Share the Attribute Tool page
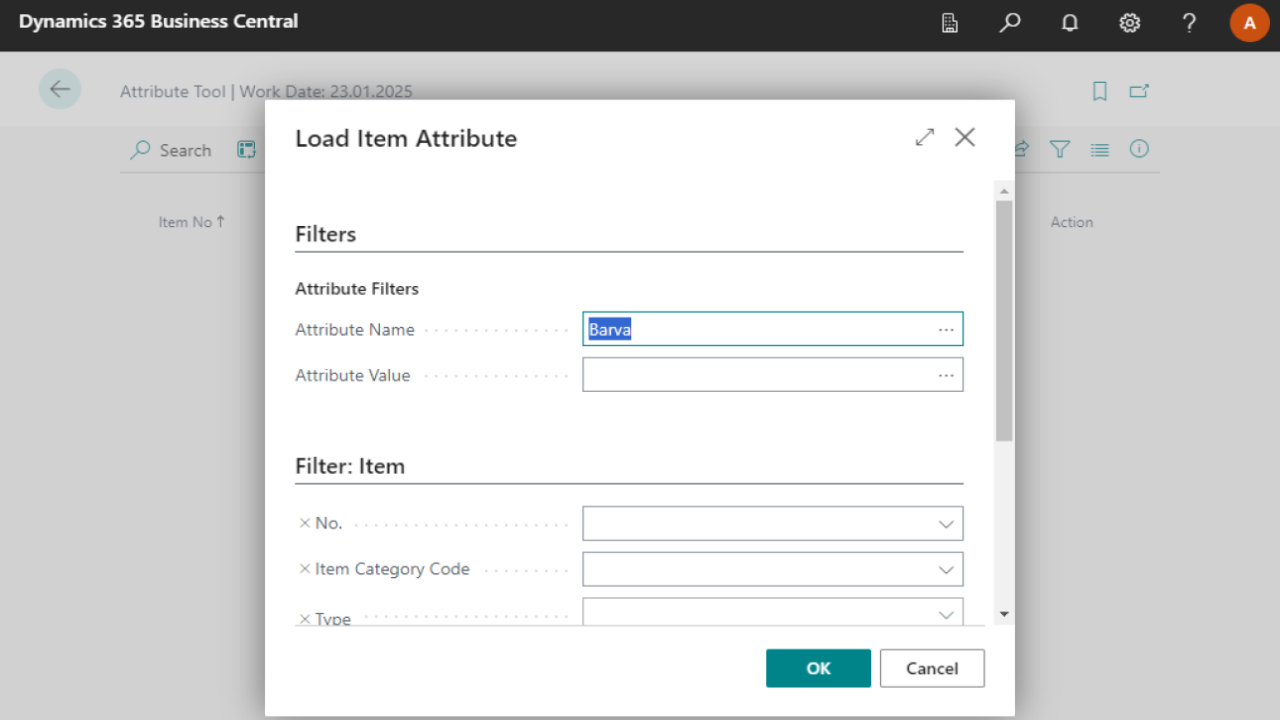1280x720 pixels. [1019, 149]
